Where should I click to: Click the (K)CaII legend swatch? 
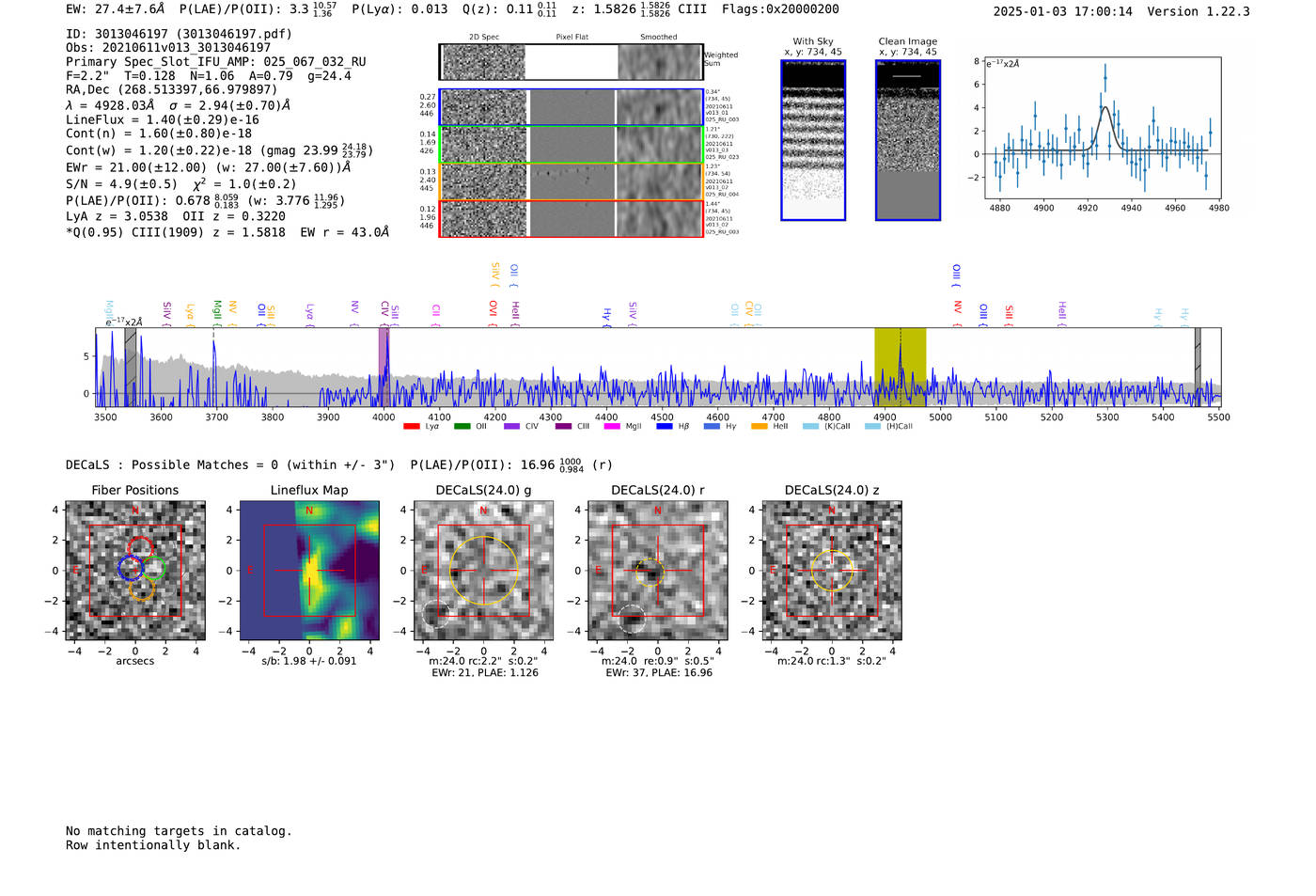point(810,427)
